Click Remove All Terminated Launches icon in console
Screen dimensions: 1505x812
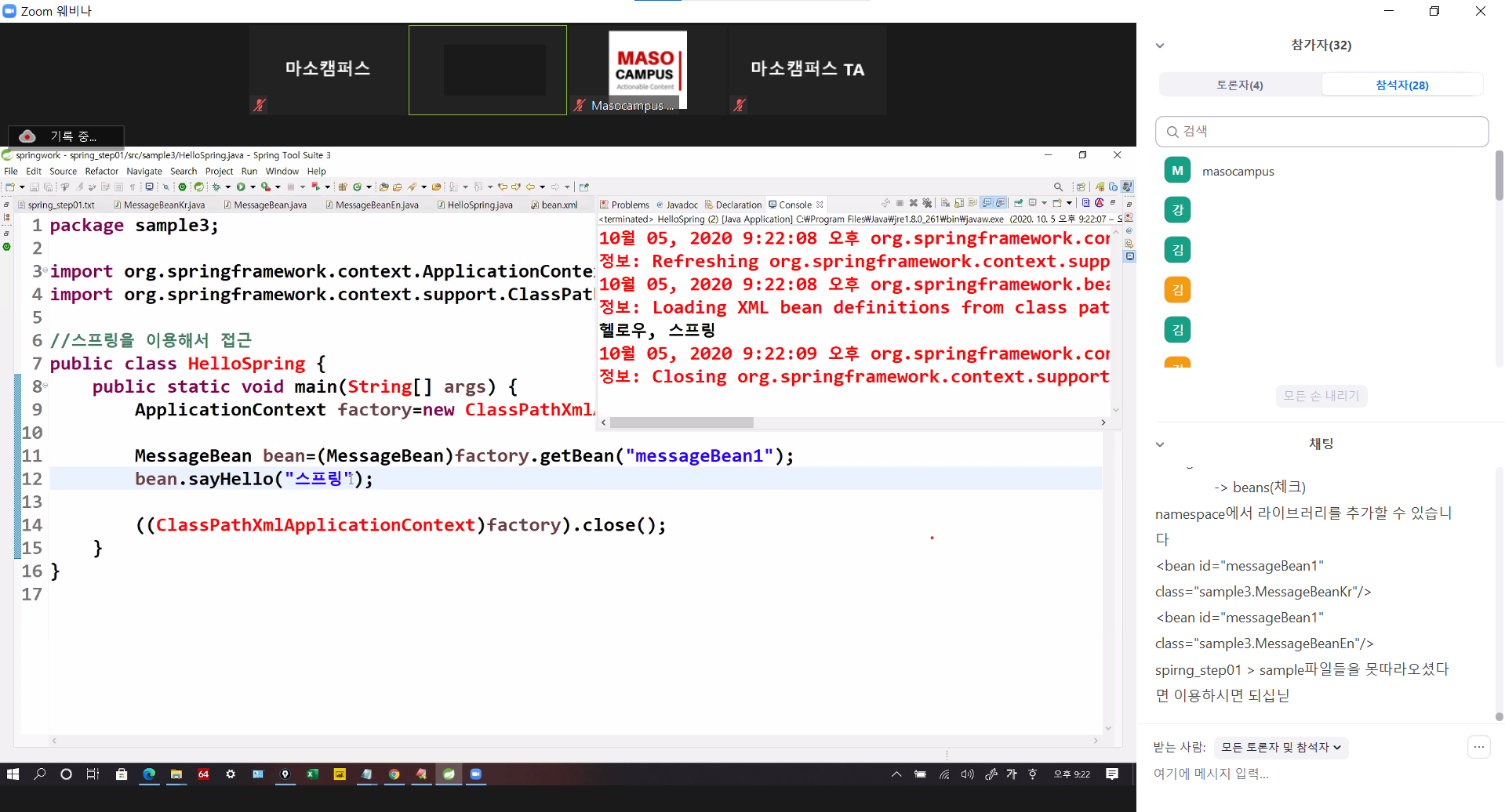click(x=927, y=203)
